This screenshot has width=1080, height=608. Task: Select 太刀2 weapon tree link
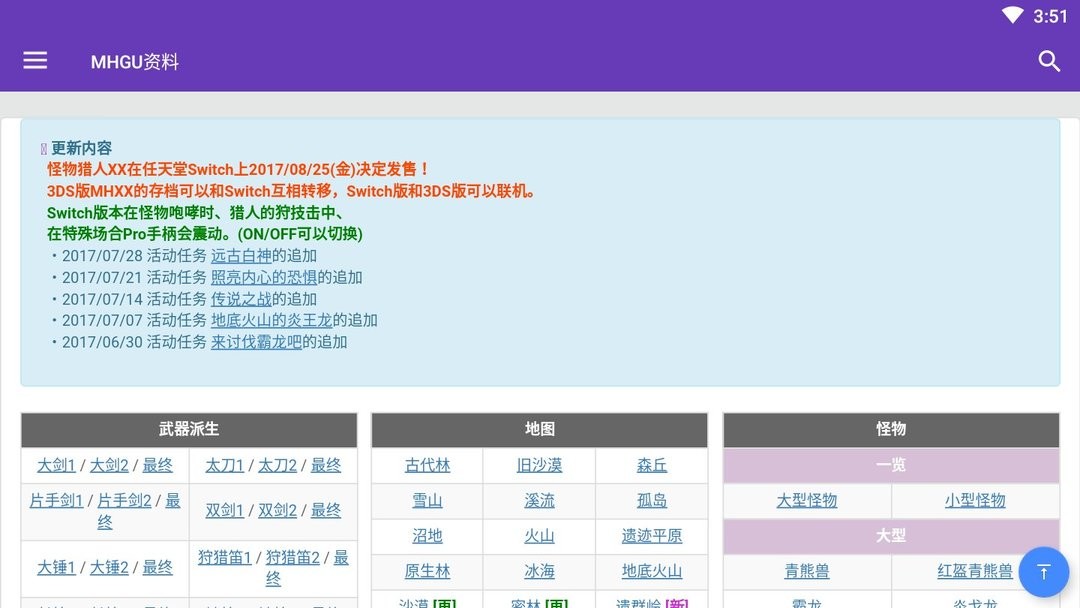tap(277, 465)
